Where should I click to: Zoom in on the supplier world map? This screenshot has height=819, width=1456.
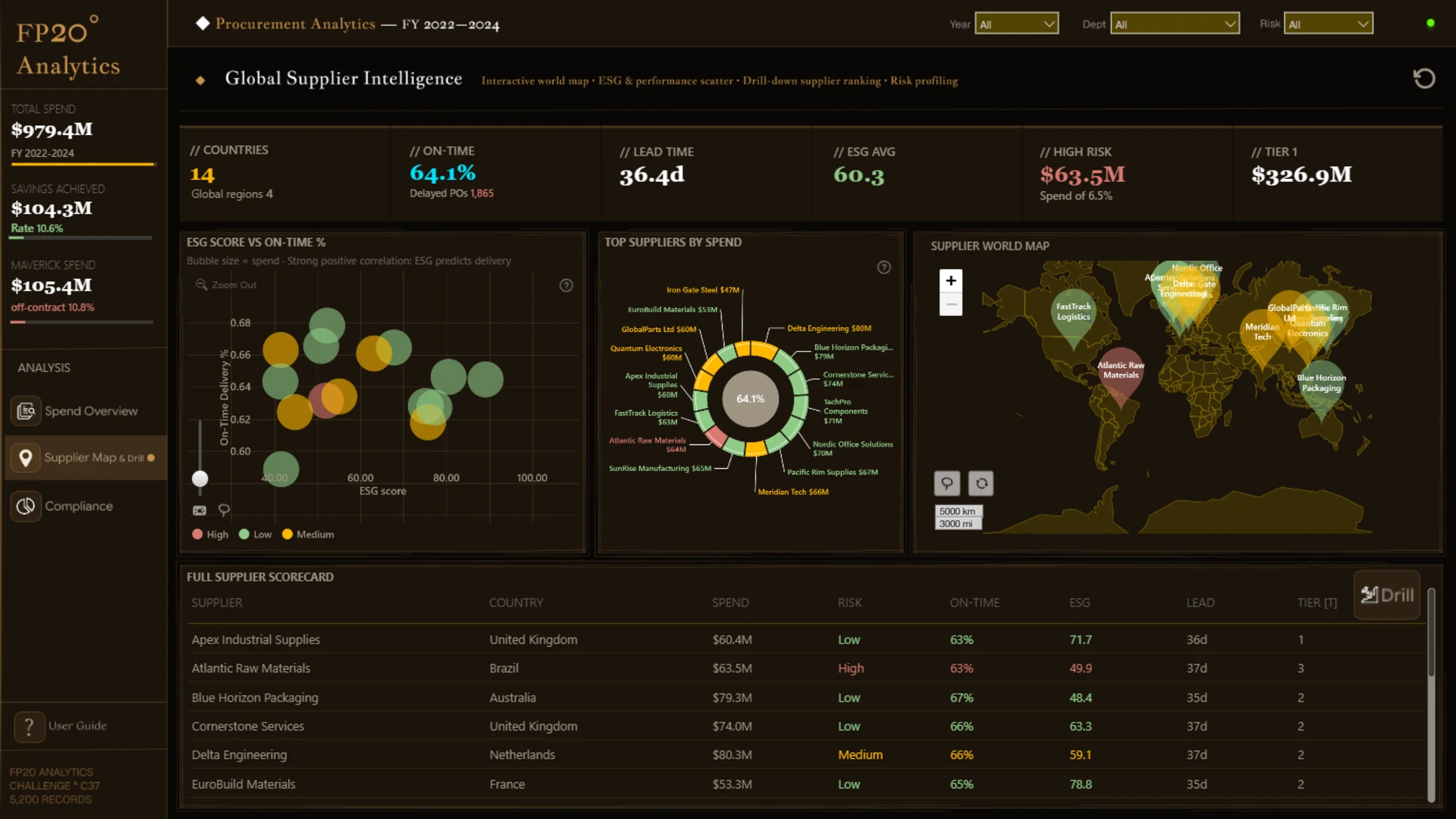tap(951, 281)
